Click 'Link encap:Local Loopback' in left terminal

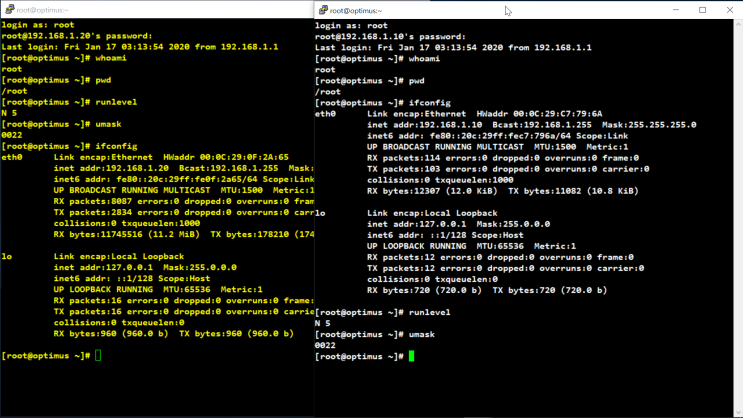tap(119, 256)
